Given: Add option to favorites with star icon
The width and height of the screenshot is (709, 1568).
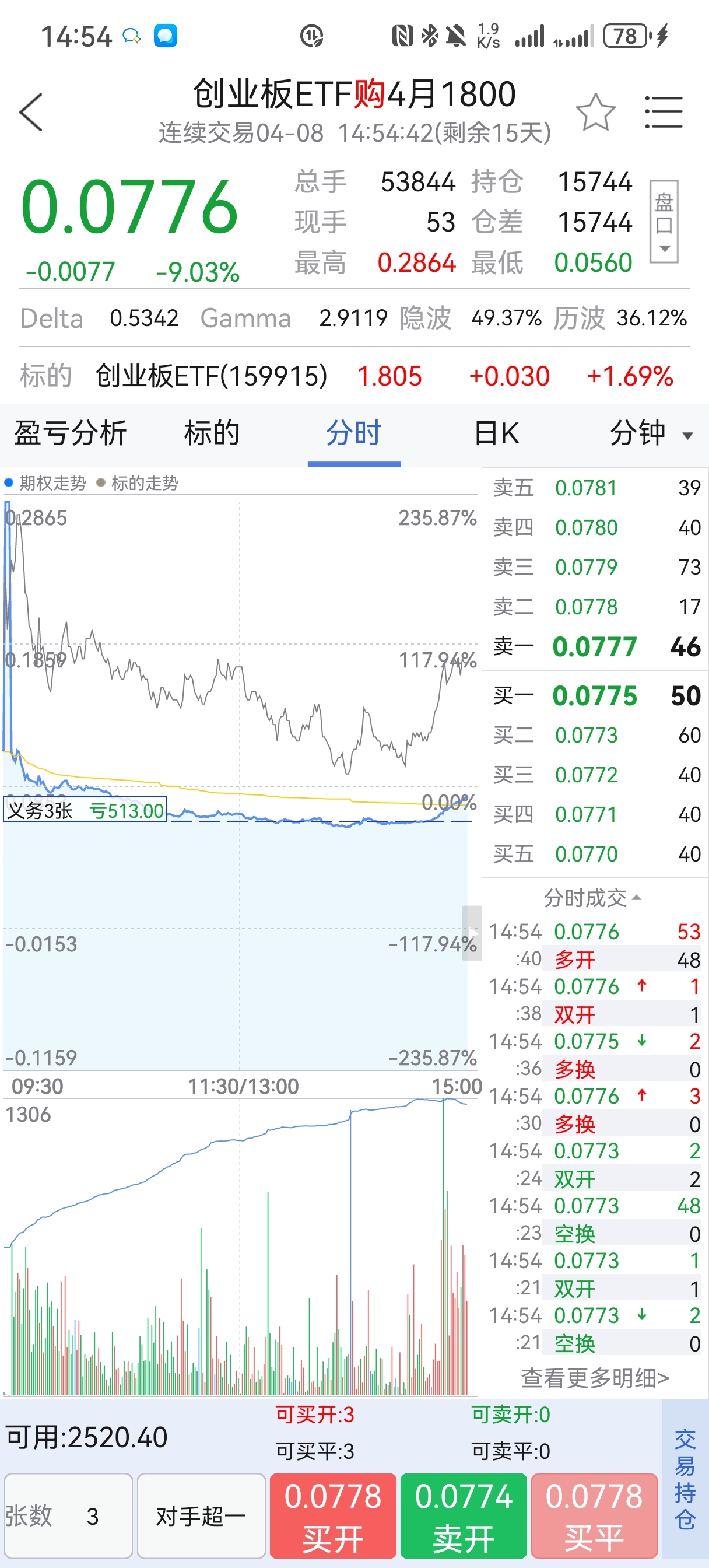Looking at the screenshot, I should (x=595, y=113).
